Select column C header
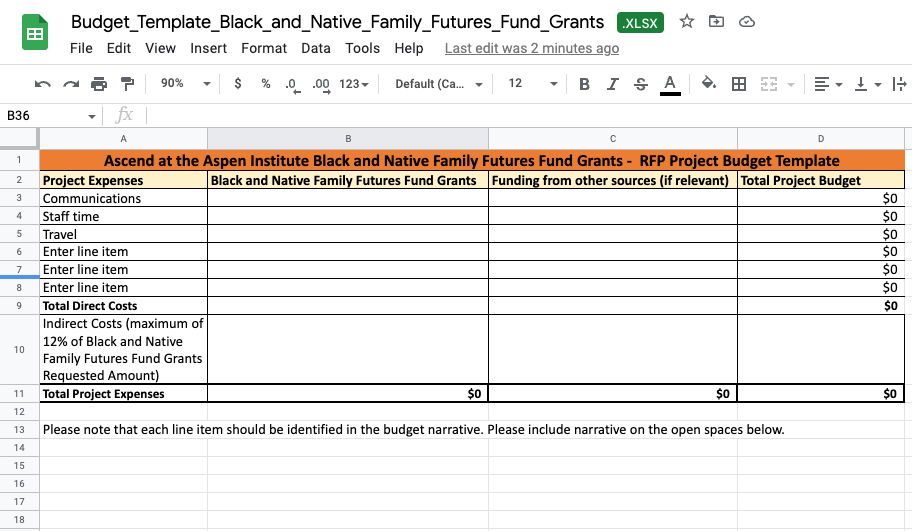912x531 pixels. tap(612, 138)
